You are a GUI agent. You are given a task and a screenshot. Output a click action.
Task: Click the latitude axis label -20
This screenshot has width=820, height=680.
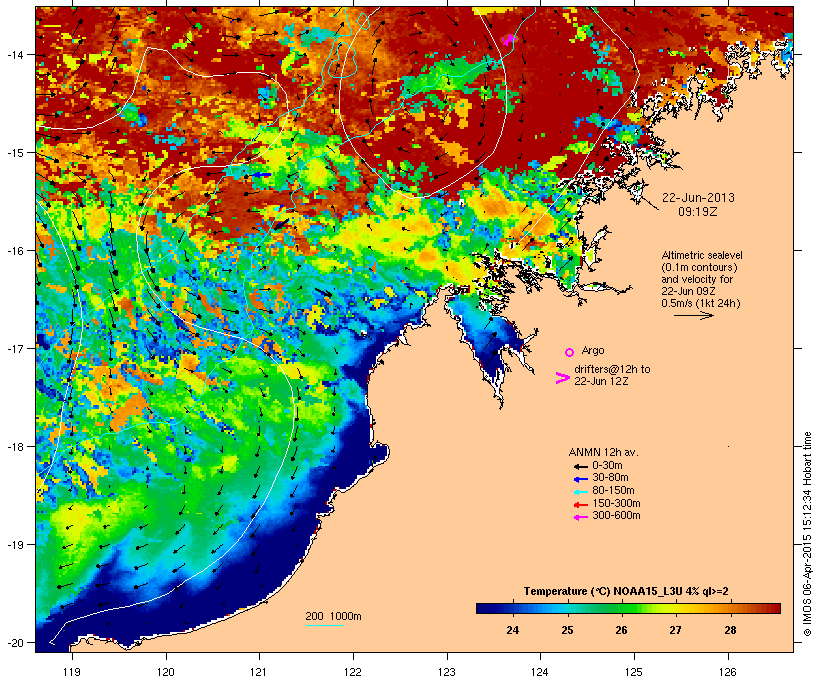coord(14,642)
